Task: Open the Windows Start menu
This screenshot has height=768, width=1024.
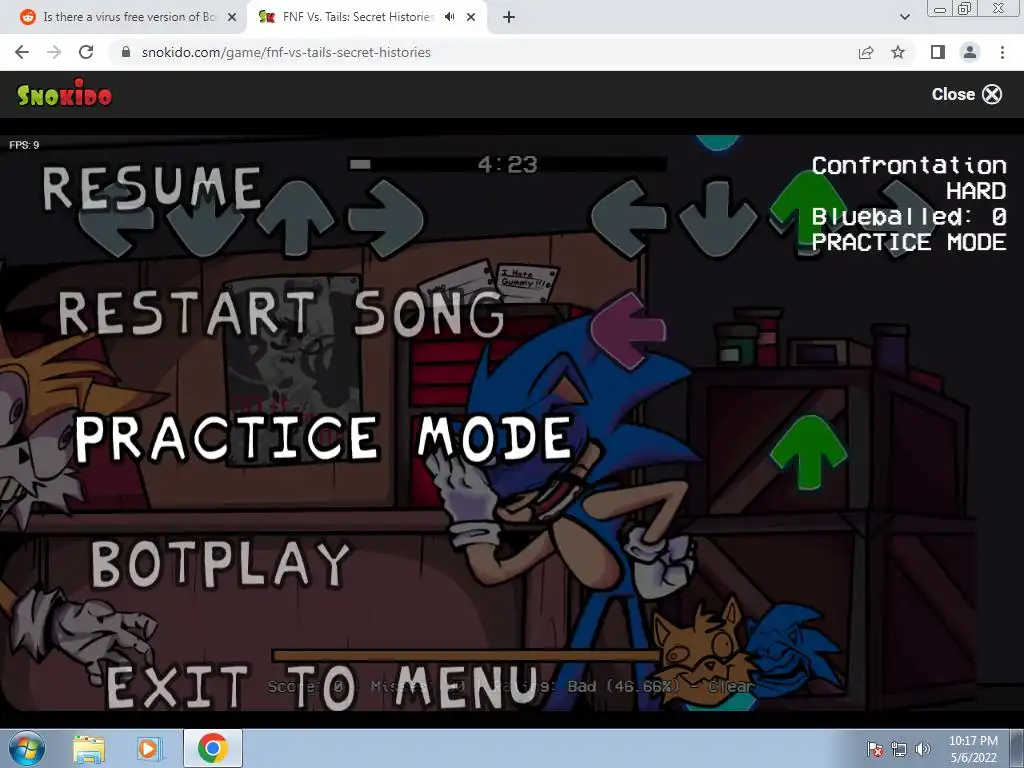Action: click(27, 748)
